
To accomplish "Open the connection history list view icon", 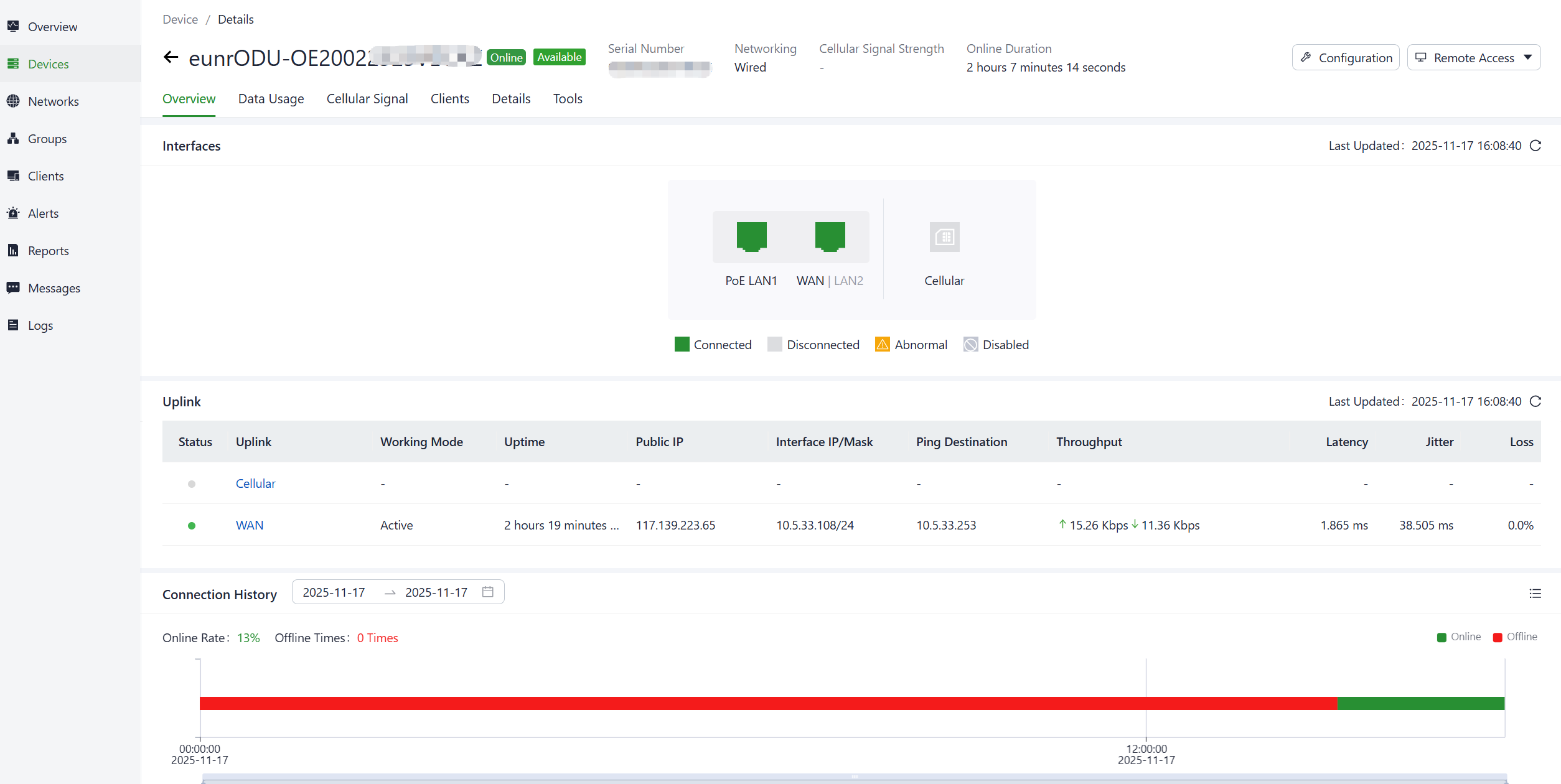I will (1535, 594).
